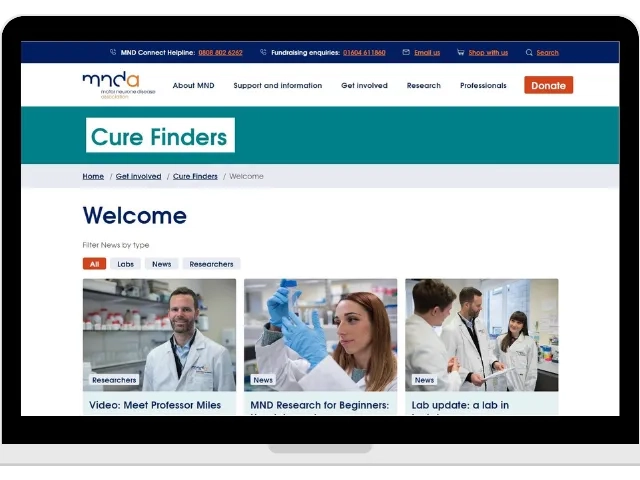This screenshot has width=640, height=480.
Task: Call helpline number 0808 802 6262 link
Action: click(x=220, y=52)
